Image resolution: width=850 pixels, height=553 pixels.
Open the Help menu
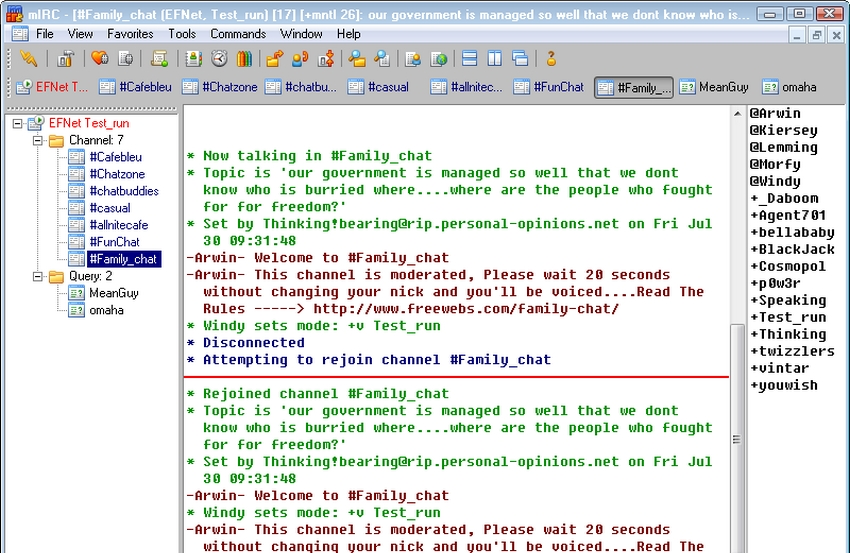coord(349,34)
